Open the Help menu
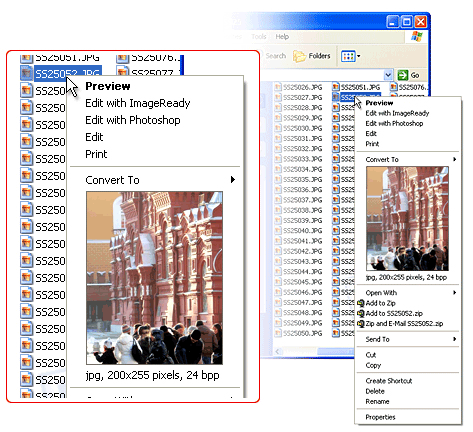473x432 pixels. (x=282, y=37)
